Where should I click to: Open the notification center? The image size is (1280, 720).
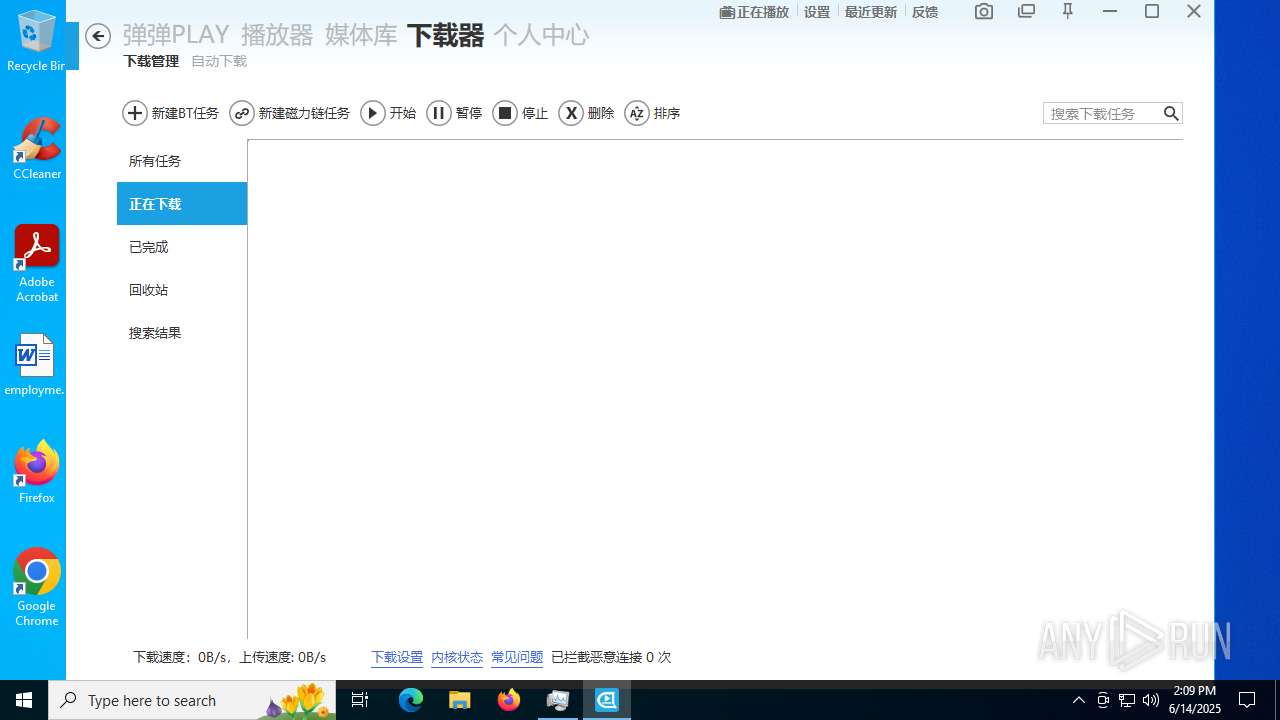pyautogui.click(x=1247, y=700)
